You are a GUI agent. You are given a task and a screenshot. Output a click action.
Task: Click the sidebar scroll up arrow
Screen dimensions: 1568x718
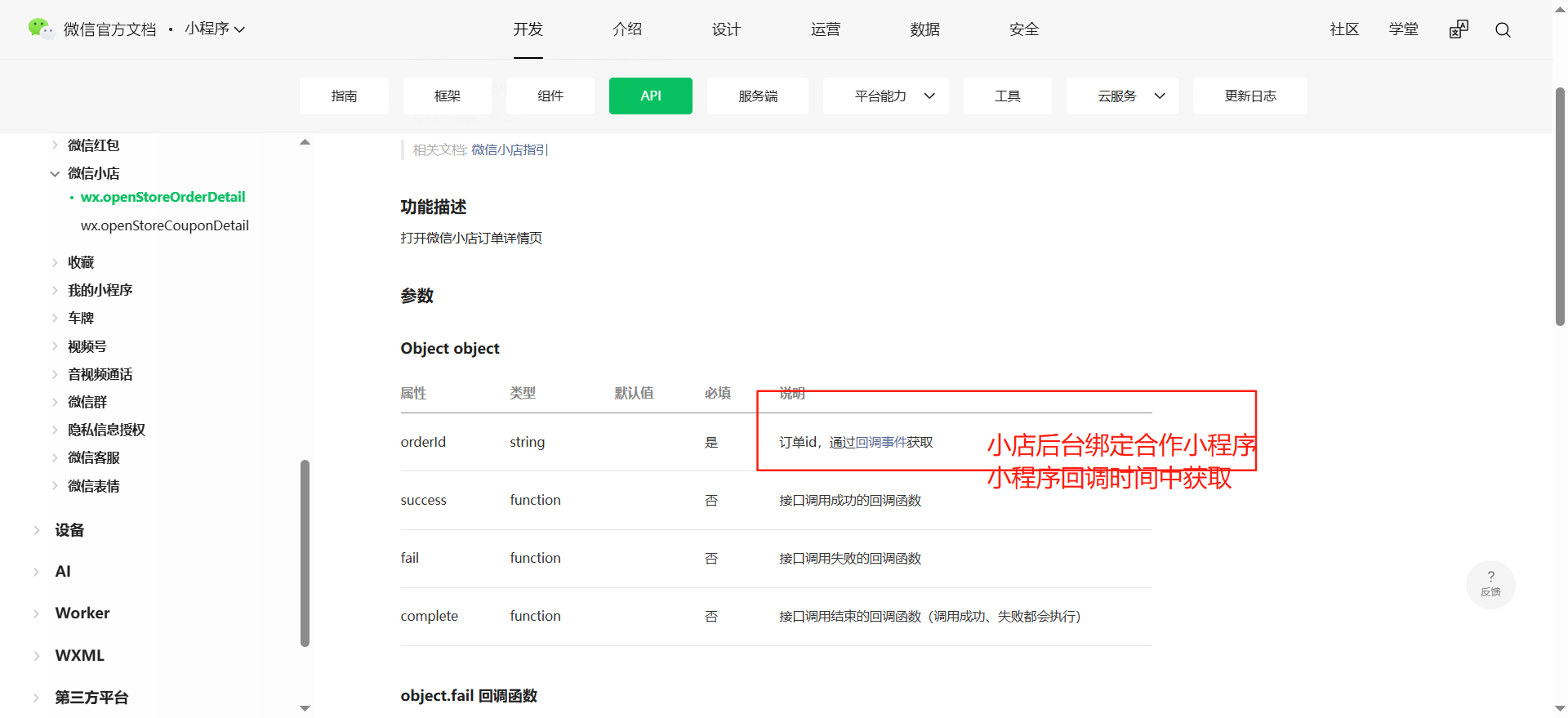coord(305,142)
